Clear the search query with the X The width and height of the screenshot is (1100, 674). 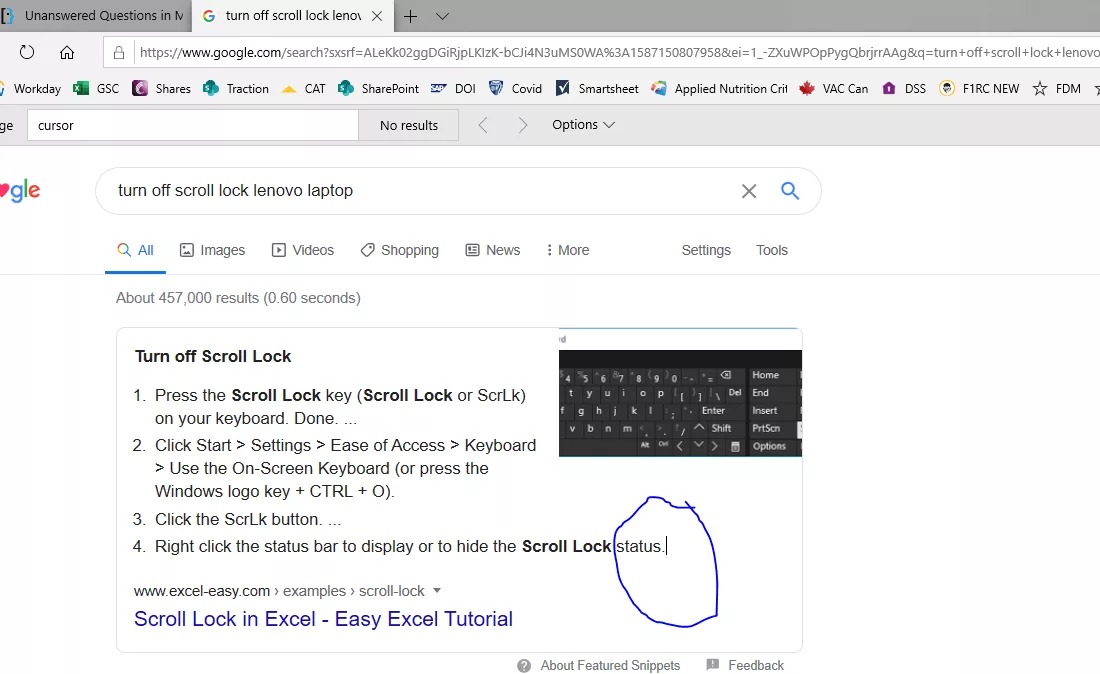pos(749,191)
